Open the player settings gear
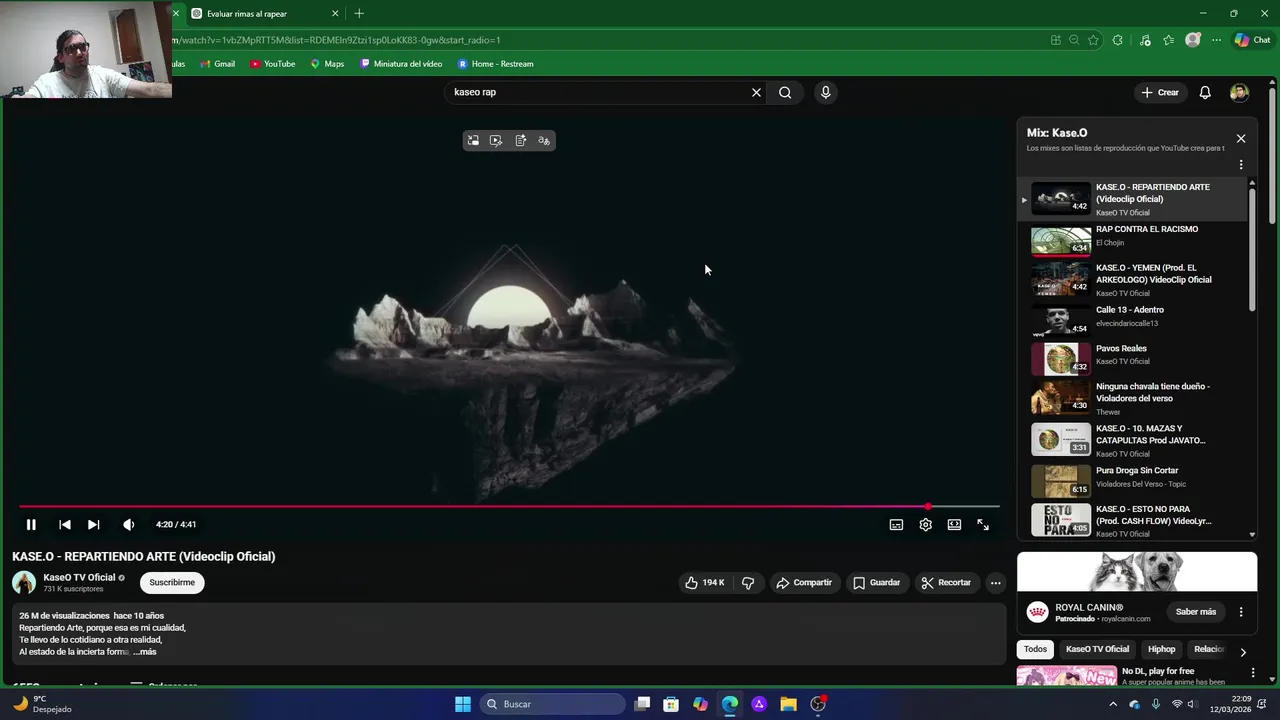The image size is (1280, 720). tap(925, 524)
